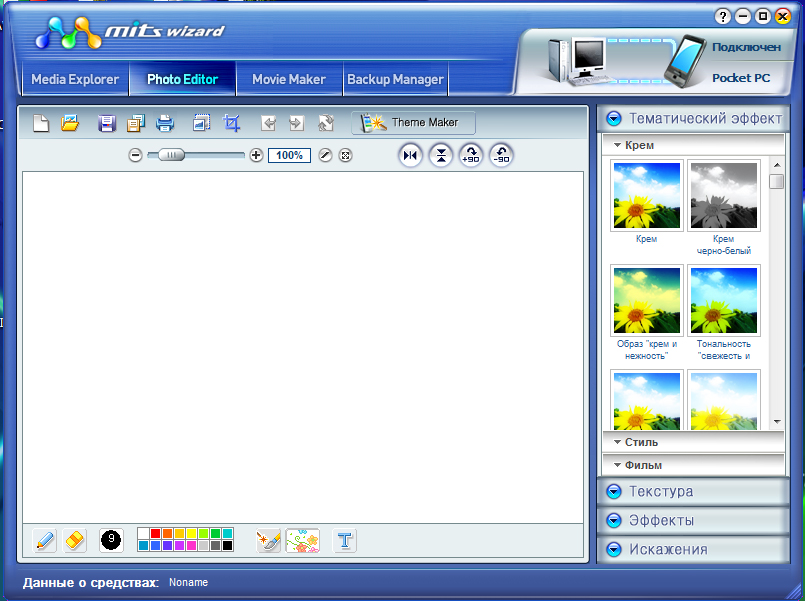The width and height of the screenshot is (805, 601).
Task: Switch to the Media Explorer tab
Action: tap(75, 79)
